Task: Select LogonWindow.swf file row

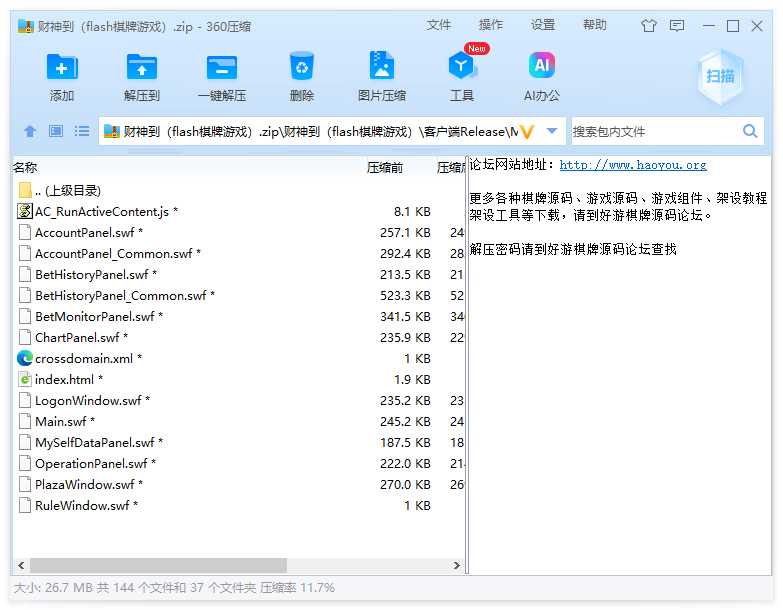Action: (240, 400)
